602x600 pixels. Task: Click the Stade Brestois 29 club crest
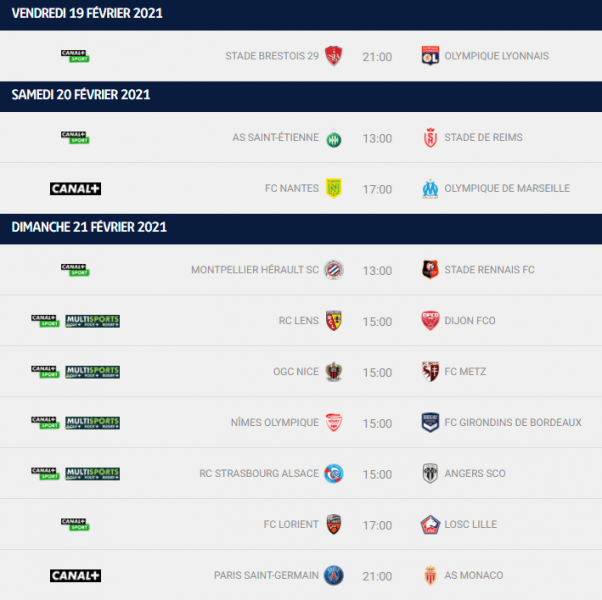pyautogui.click(x=334, y=56)
